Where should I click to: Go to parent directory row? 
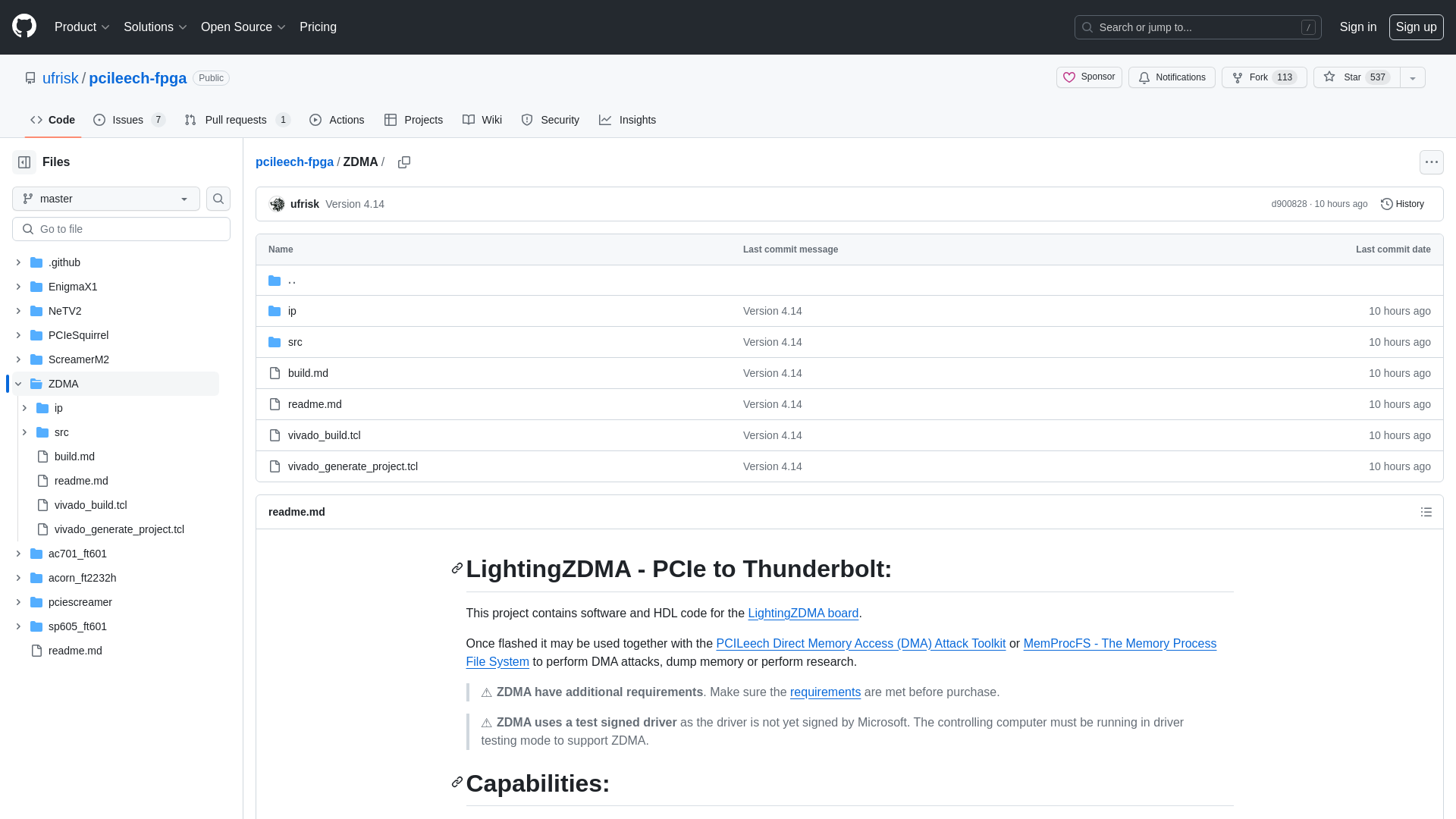pyautogui.click(x=849, y=281)
